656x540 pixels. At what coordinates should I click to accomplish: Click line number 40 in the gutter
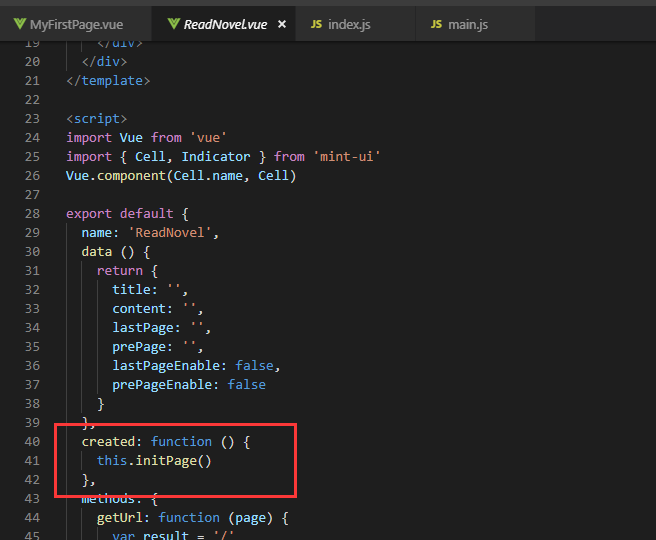pyautogui.click(x=32, y=442)
